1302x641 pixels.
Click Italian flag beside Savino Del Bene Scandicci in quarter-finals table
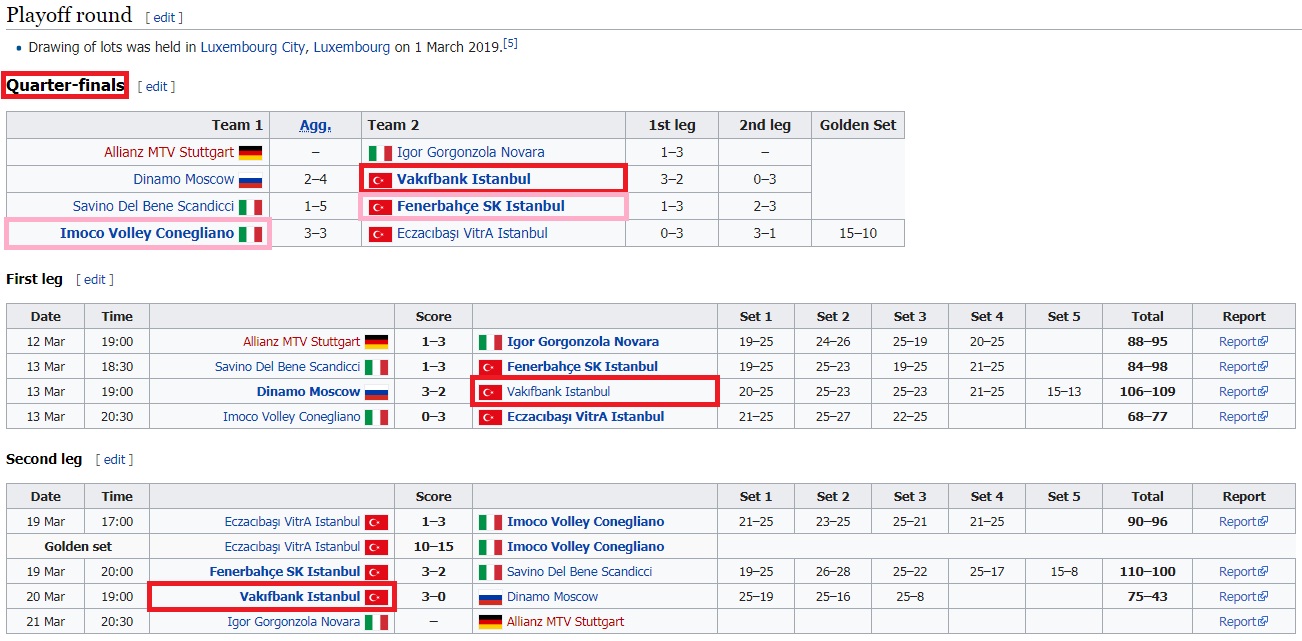click(250, 207)
